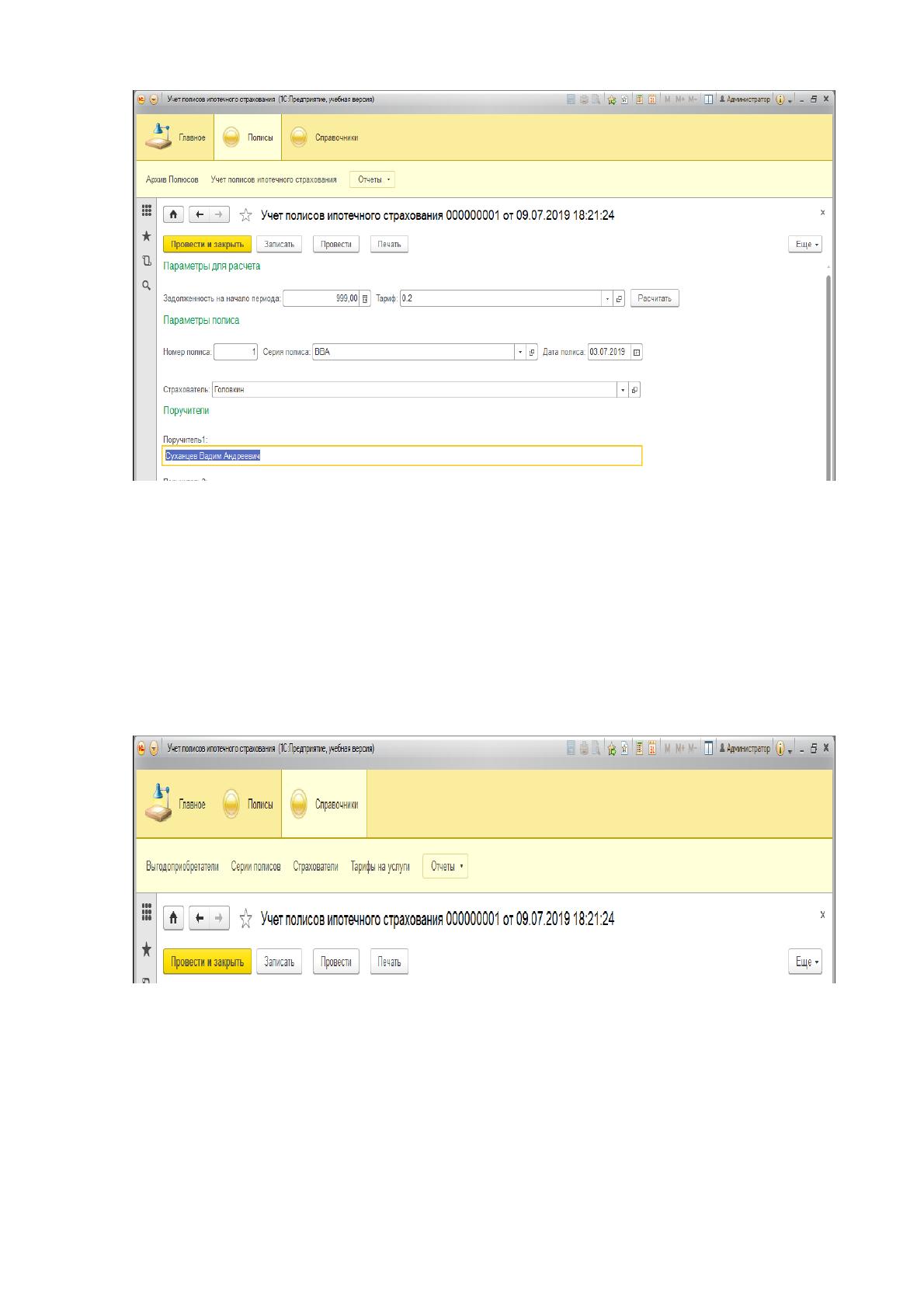Add upper document to favorites with star
Viewport: 924px width, 1308px height.
[x=245, y=215]
